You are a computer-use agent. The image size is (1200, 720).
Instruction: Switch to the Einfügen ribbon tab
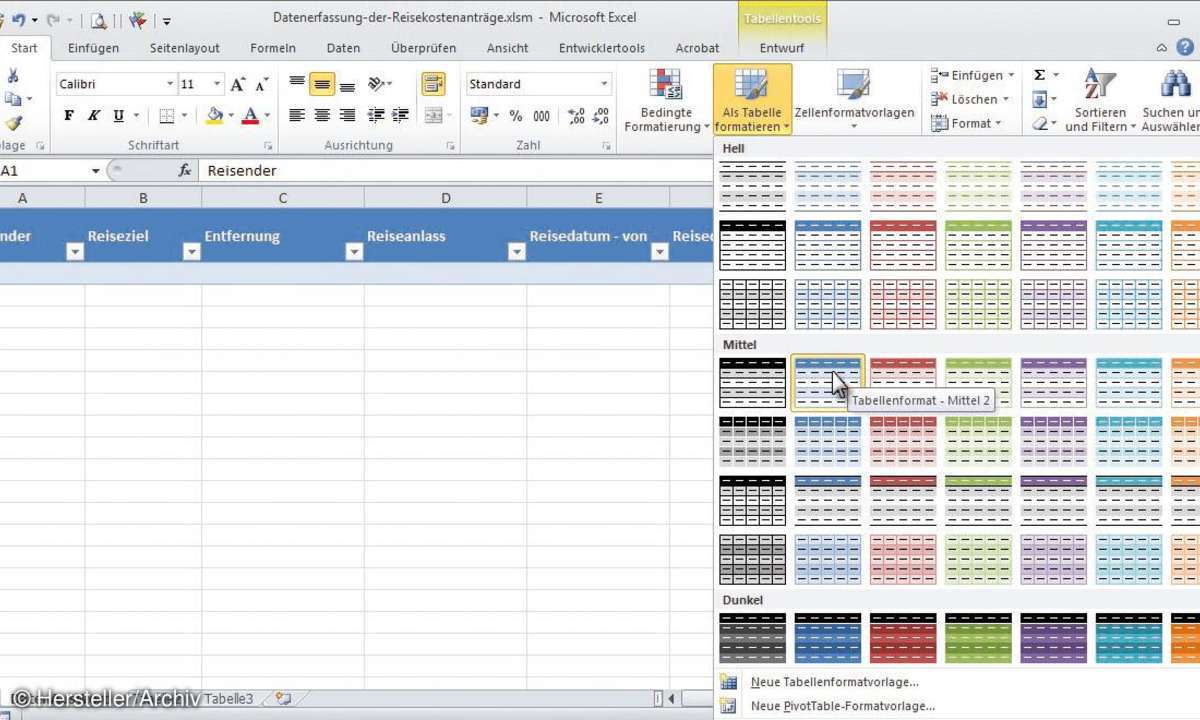(x=93, y=48)
